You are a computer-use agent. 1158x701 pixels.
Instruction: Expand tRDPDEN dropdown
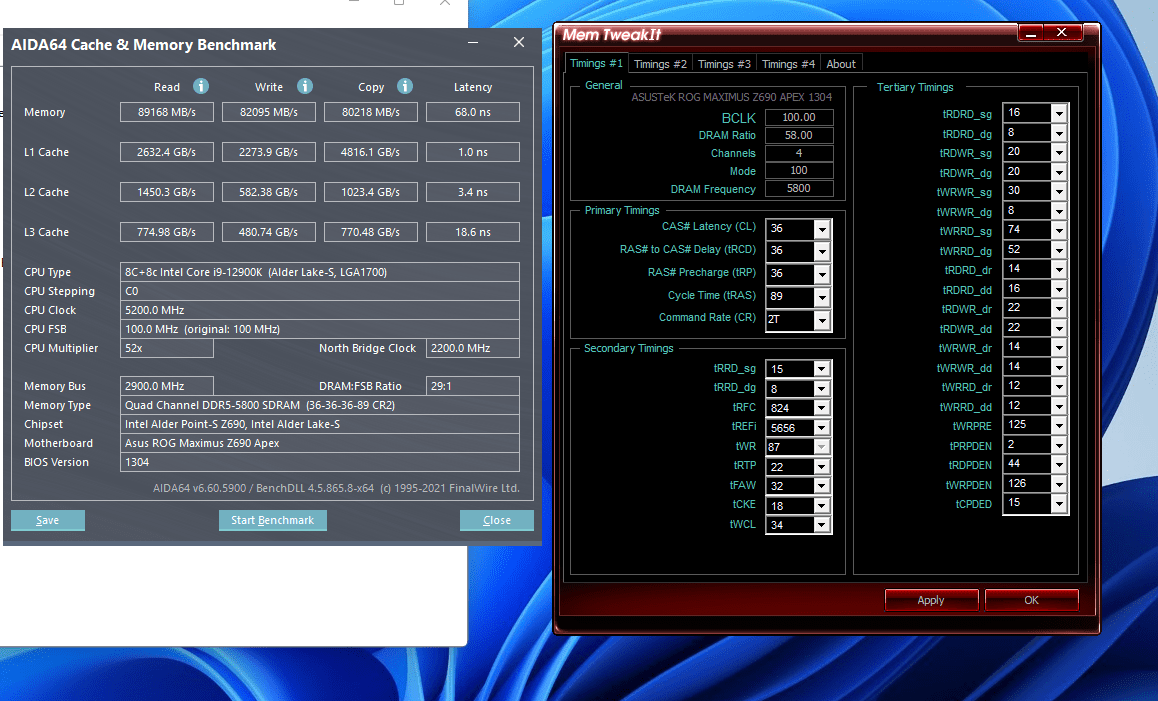click(1059, 465)
